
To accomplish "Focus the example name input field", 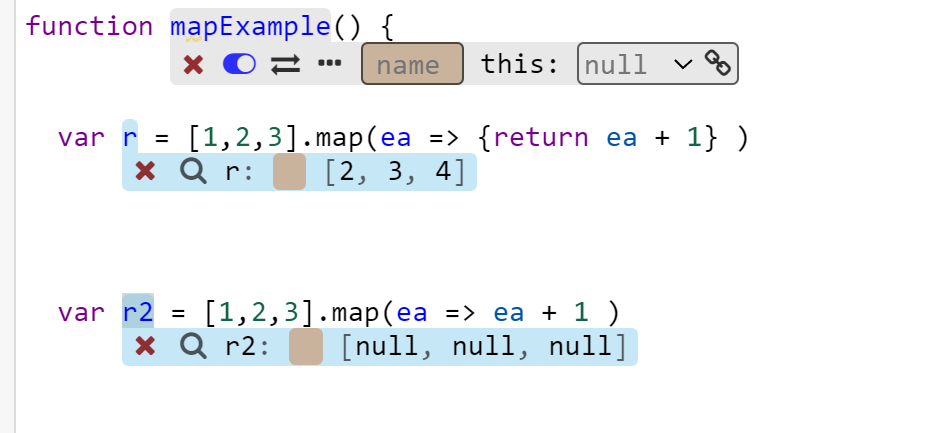I will pyautogui.click(x=412, y=65).
